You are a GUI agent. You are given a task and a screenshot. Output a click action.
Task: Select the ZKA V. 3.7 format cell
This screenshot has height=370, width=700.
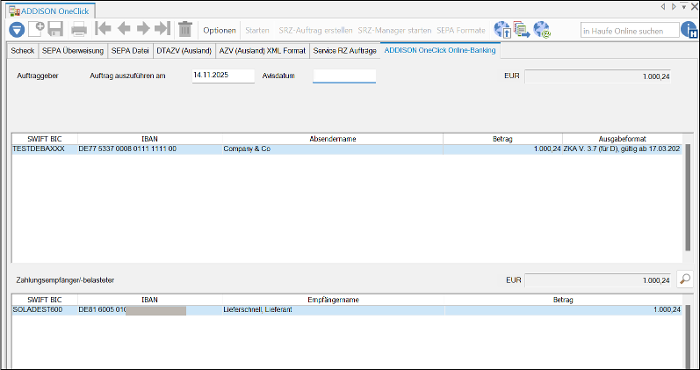pos(622,149)
